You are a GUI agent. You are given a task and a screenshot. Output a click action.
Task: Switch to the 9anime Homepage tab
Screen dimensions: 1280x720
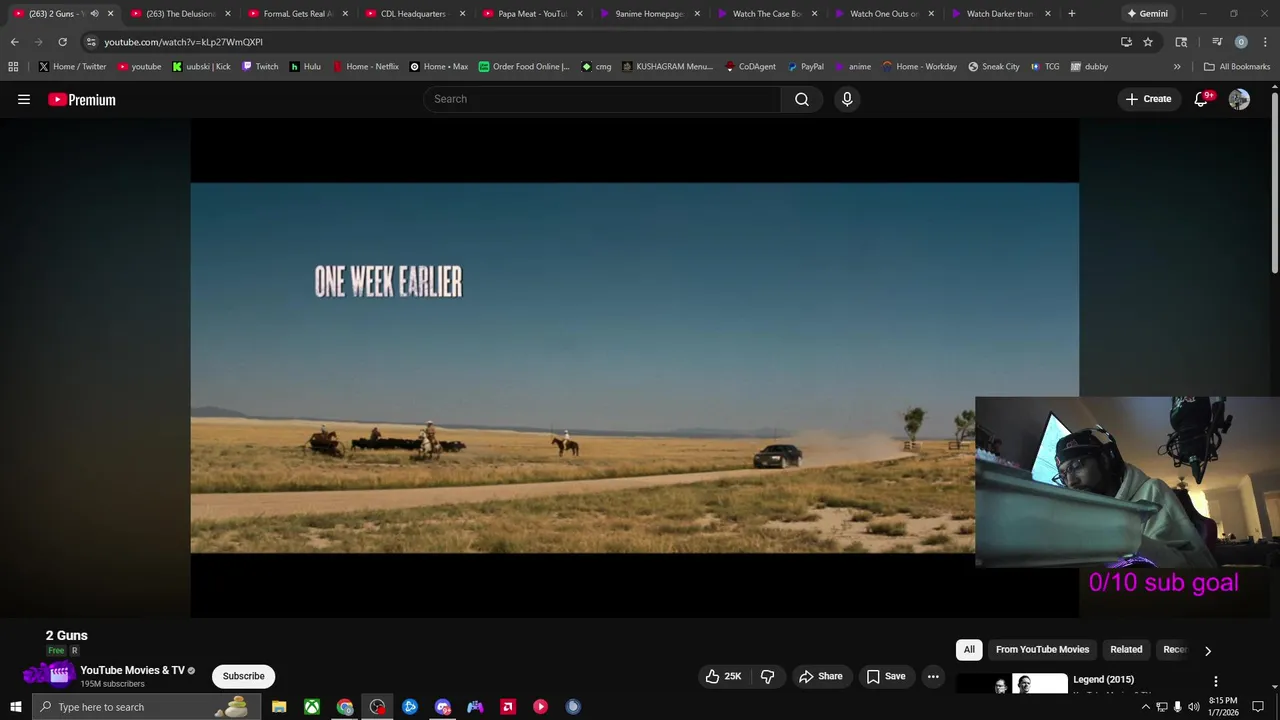click(648, 14)
